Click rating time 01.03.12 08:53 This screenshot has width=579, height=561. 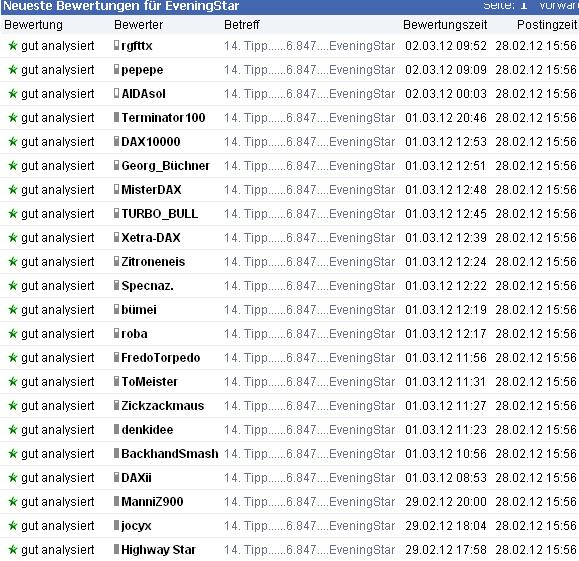click(x=446, y=478)
